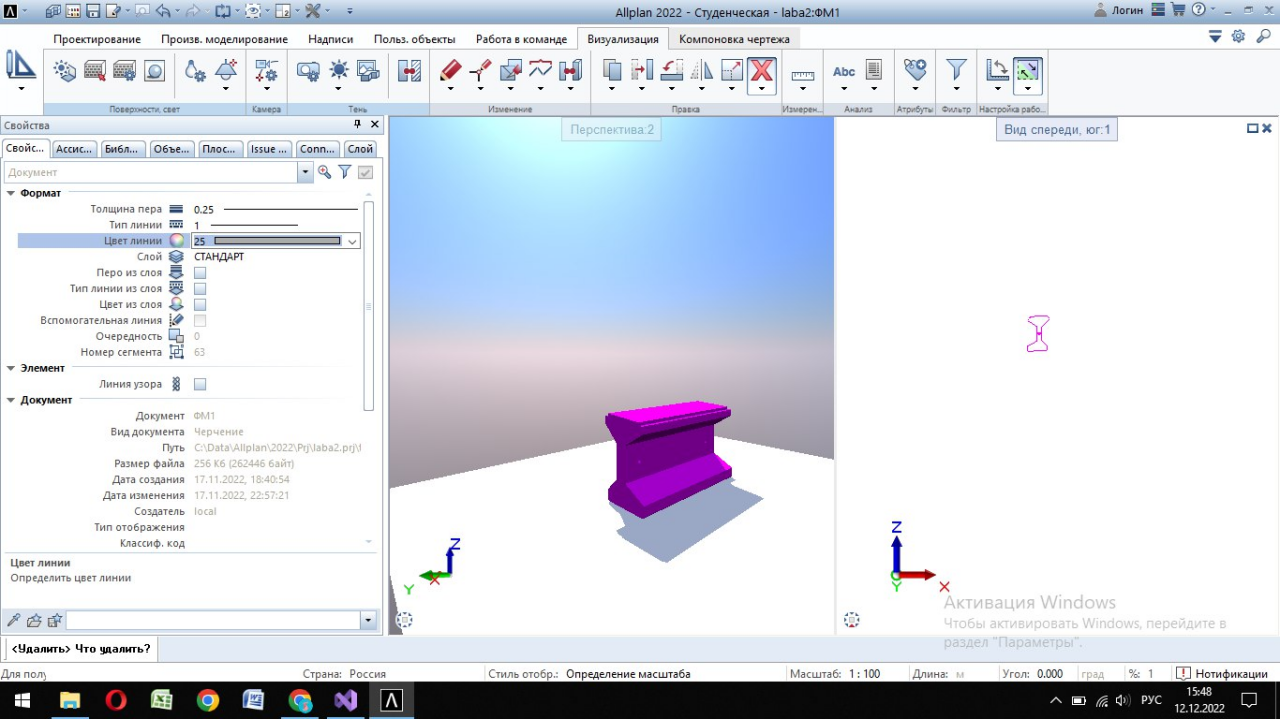This screenshot has width=1280, height=719.
Task: Select the mirror tool in Правка group
Action: pyautogui.click(x=702, y=71)
